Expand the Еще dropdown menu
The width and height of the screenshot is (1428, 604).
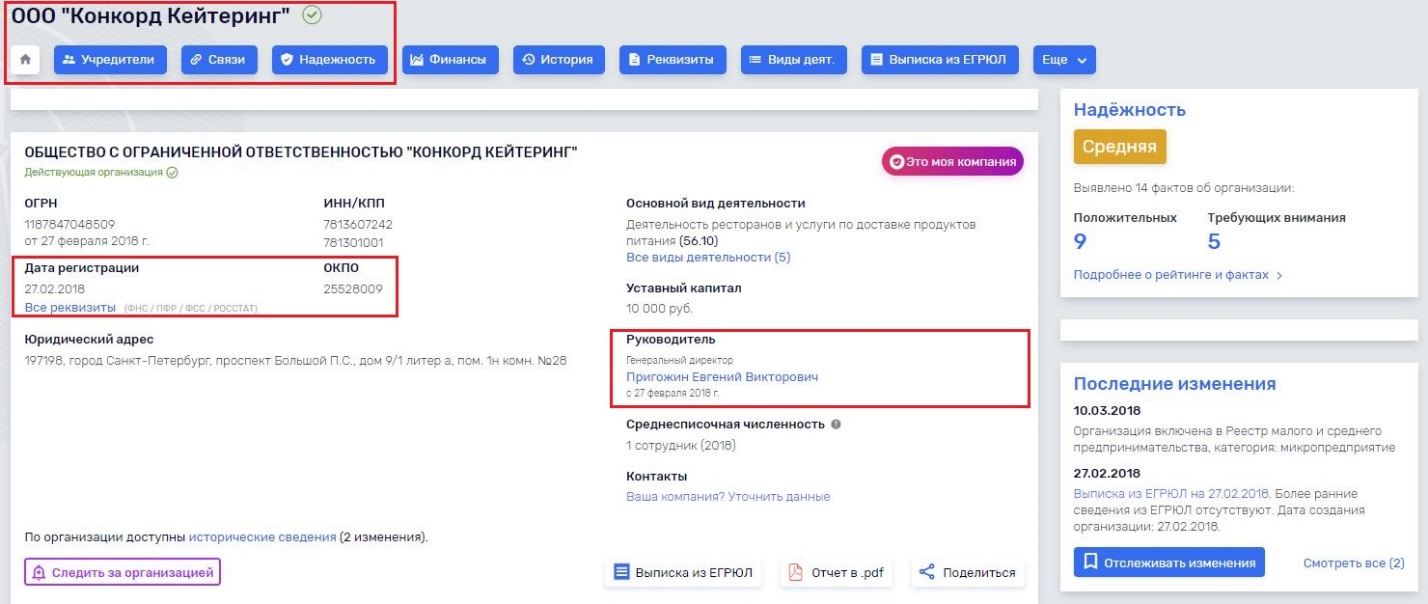(x=1063, y=60)
